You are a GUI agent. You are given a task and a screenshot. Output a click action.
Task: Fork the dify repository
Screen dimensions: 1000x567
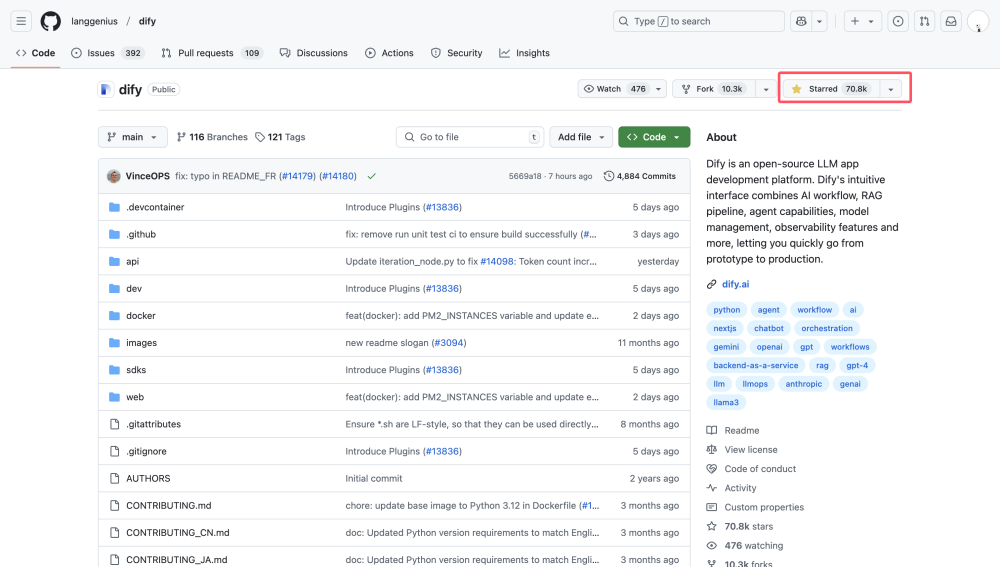pyautogui.click(x=714, y=89)
